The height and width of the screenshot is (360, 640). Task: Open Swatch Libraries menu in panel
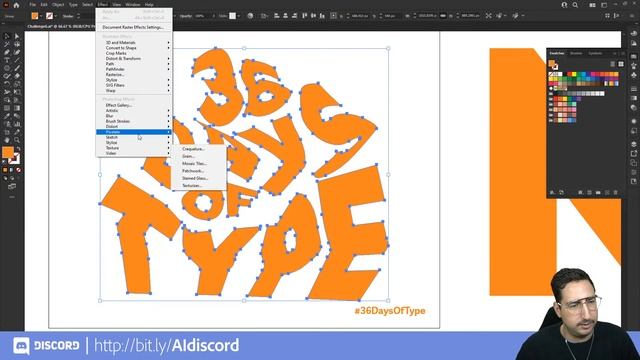552,192
